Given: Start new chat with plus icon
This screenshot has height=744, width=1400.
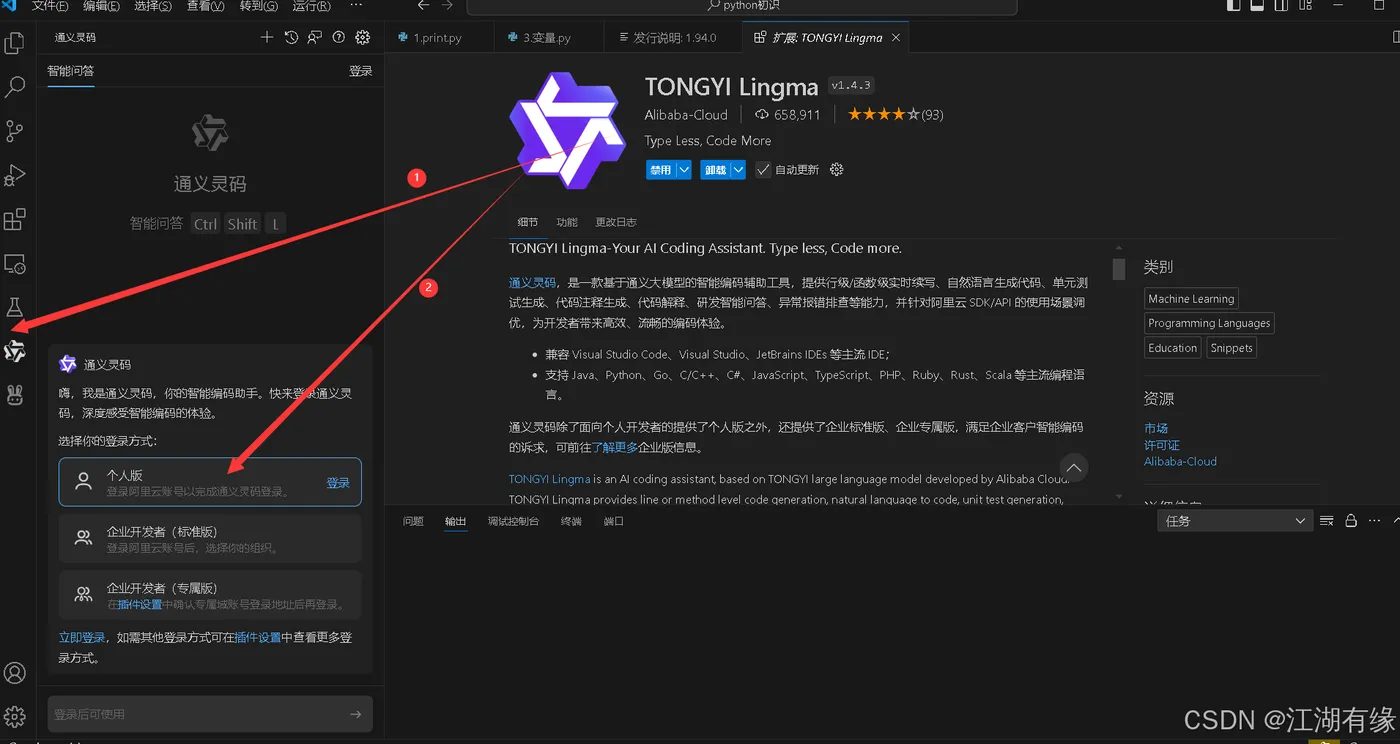Looking at the screenshot, I should coord(267,37).
